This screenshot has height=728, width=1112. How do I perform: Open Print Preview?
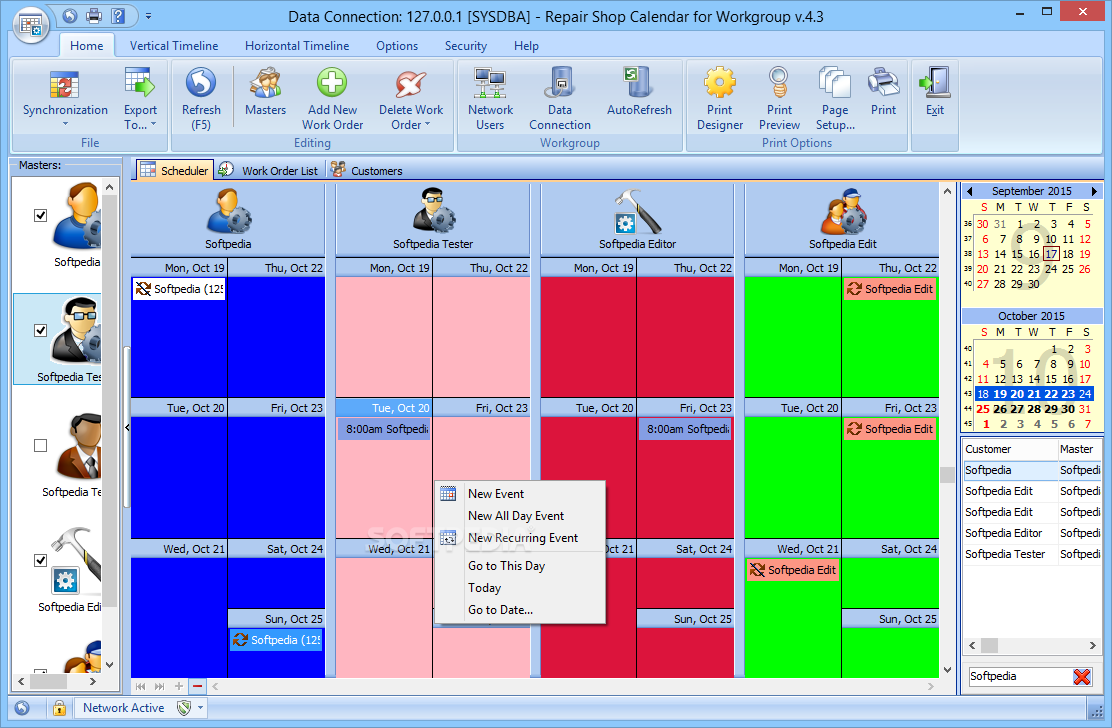click(x=779, y=99)
